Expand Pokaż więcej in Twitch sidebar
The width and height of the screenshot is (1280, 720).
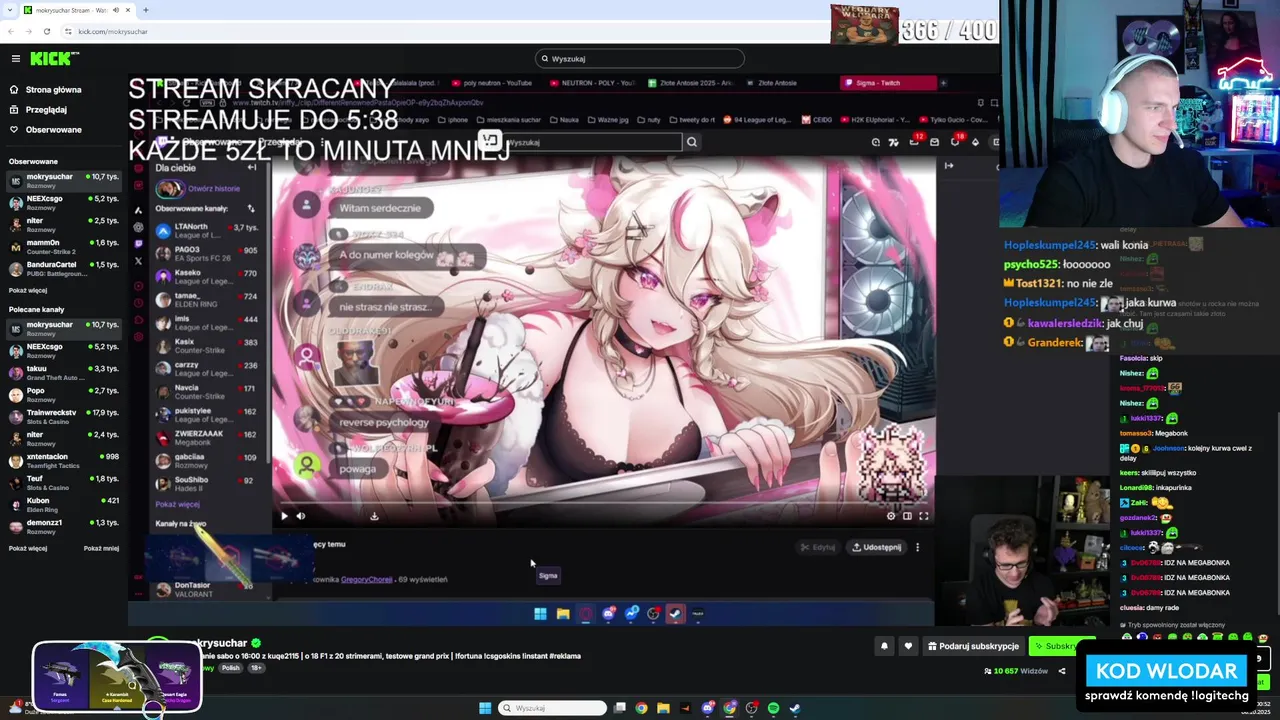(177, 505)
